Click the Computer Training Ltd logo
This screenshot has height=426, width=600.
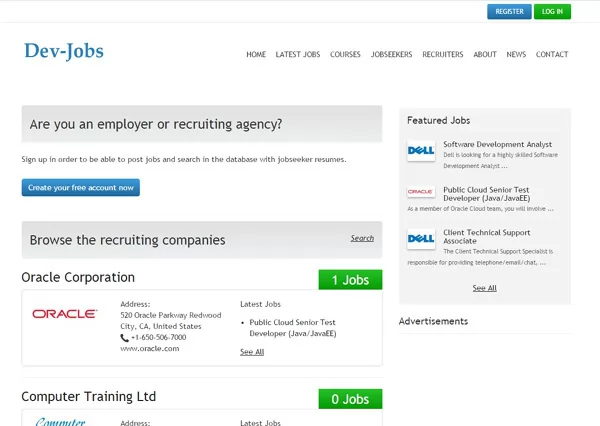pyautogui.click(x=60, y=421)
